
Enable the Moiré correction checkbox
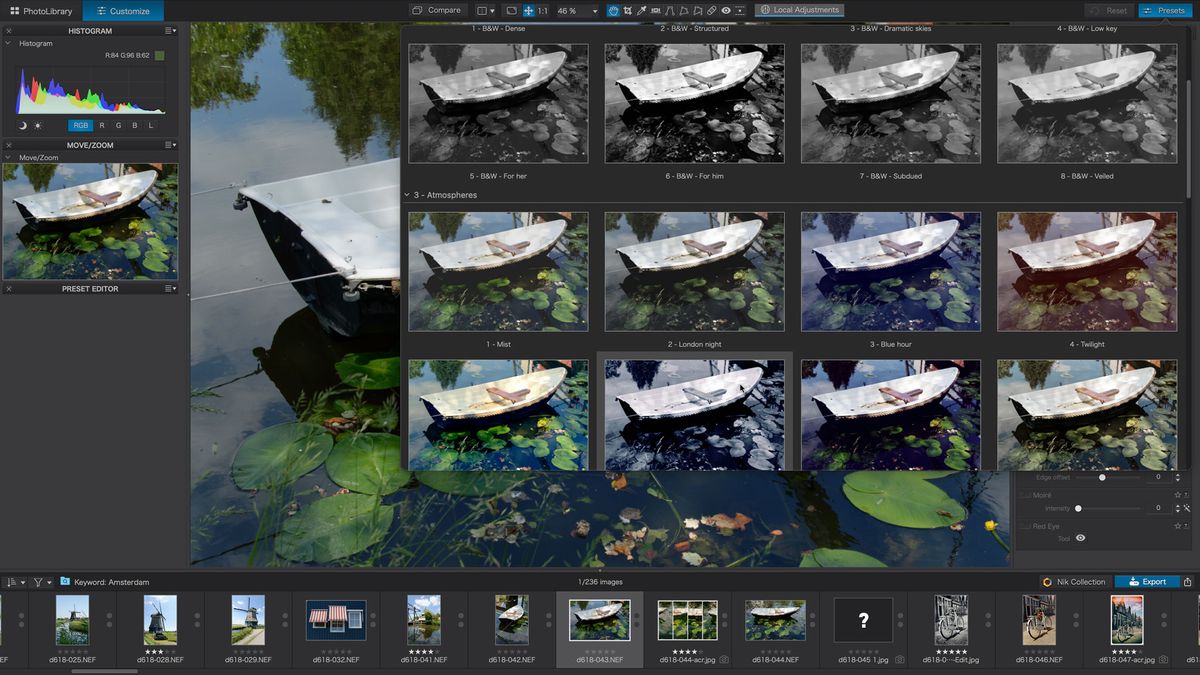click(1025, 495)
